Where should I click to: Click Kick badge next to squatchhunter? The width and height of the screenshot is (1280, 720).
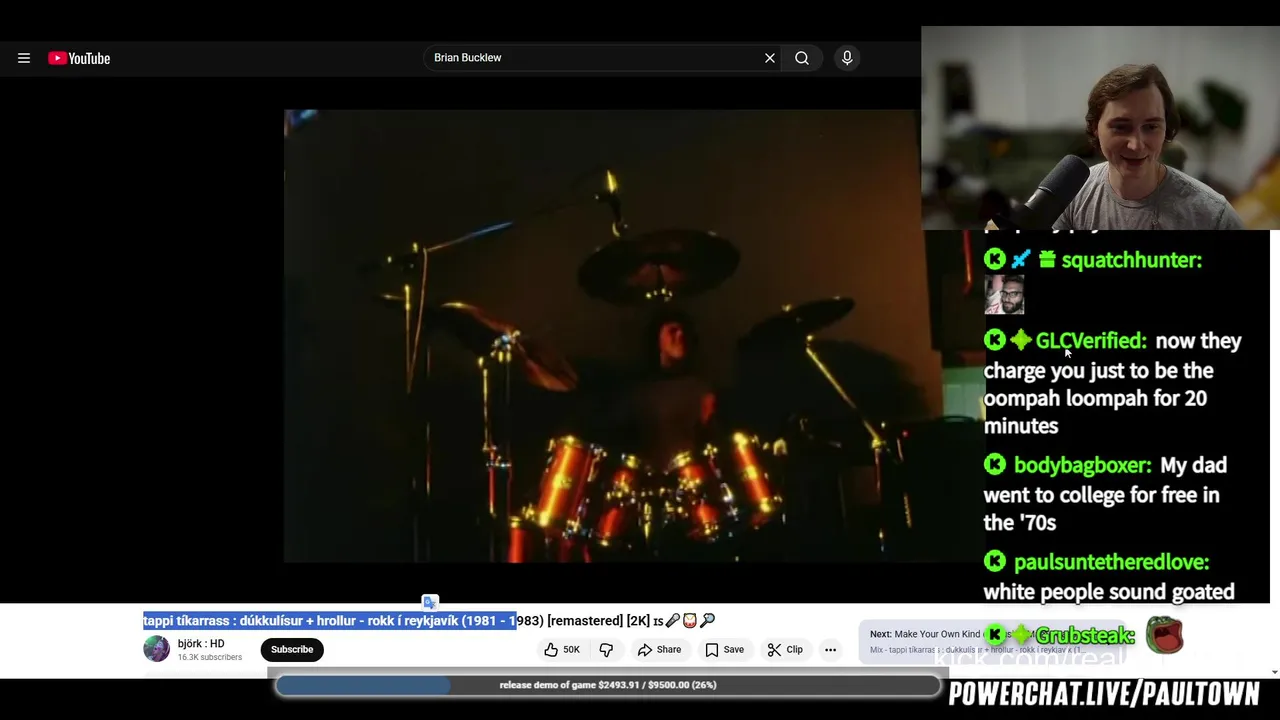pos(994,260)
